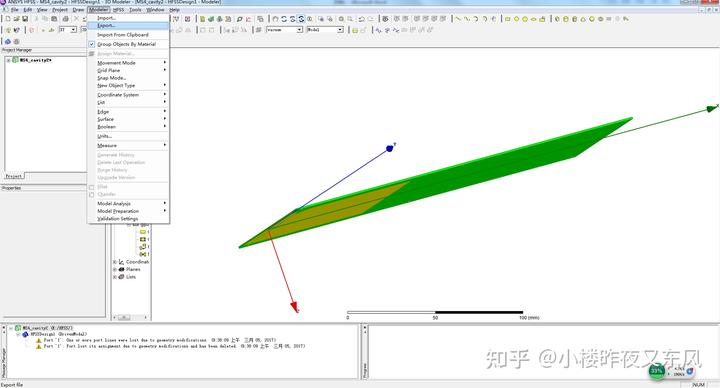Click the warning icon of first port message
The height and width of the screenshot is (388, 720).
39,340
